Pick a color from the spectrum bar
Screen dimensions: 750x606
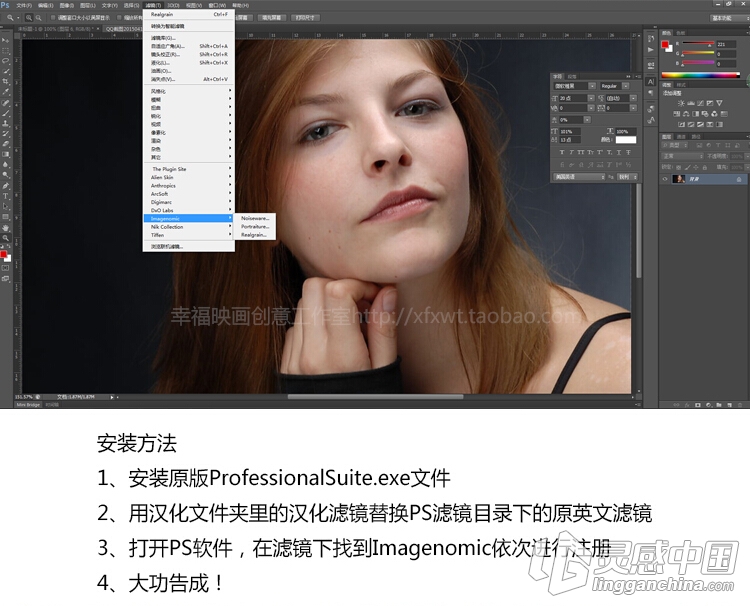coord(700,75)
